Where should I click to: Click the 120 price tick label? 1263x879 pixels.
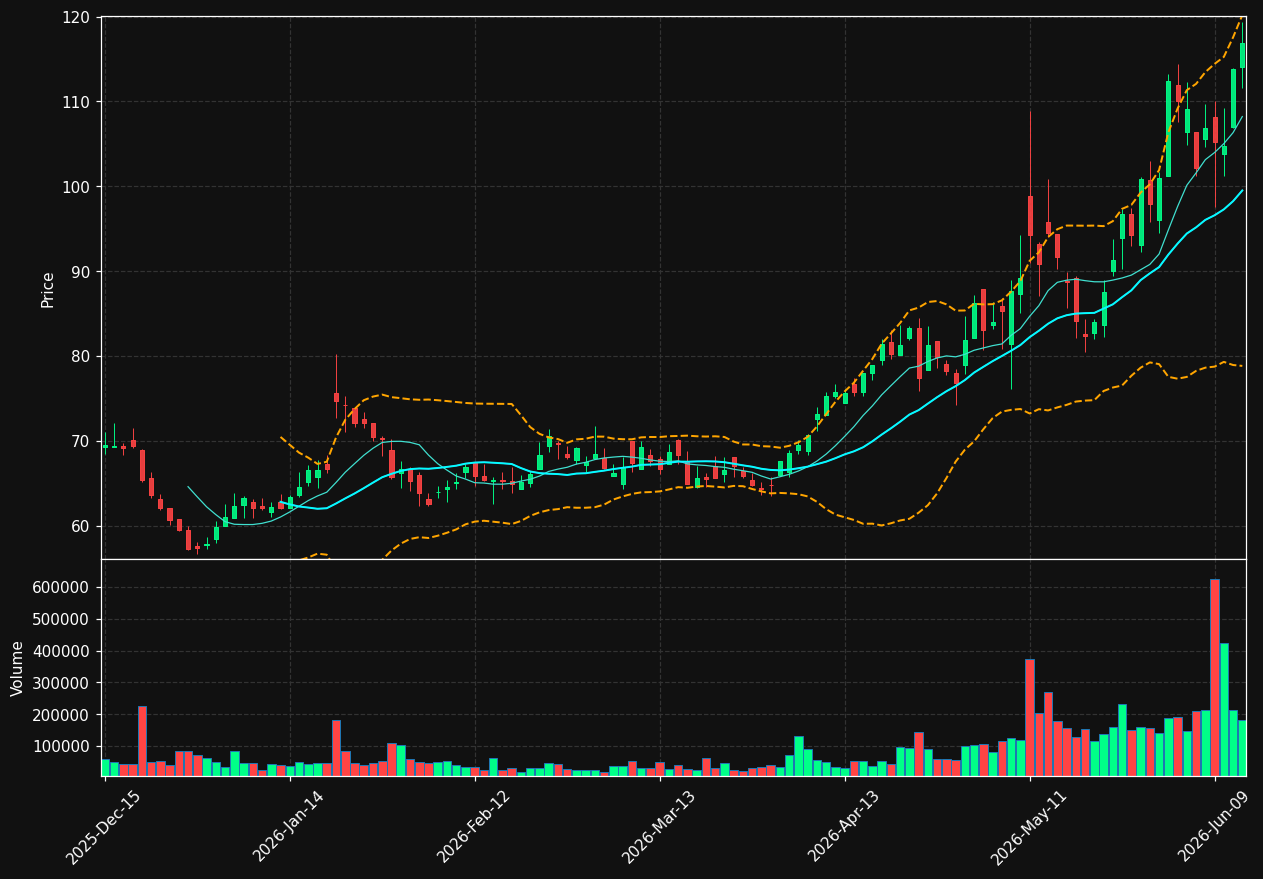click(x=76, y=18)
